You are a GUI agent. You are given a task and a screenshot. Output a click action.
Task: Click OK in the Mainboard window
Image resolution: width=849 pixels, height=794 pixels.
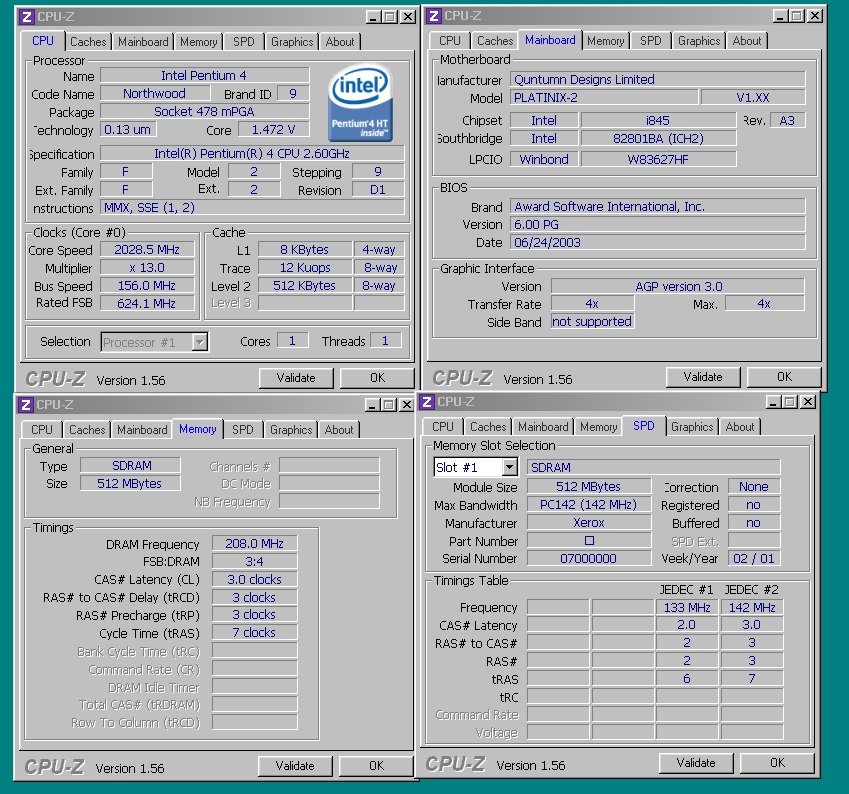coord(784,377)
